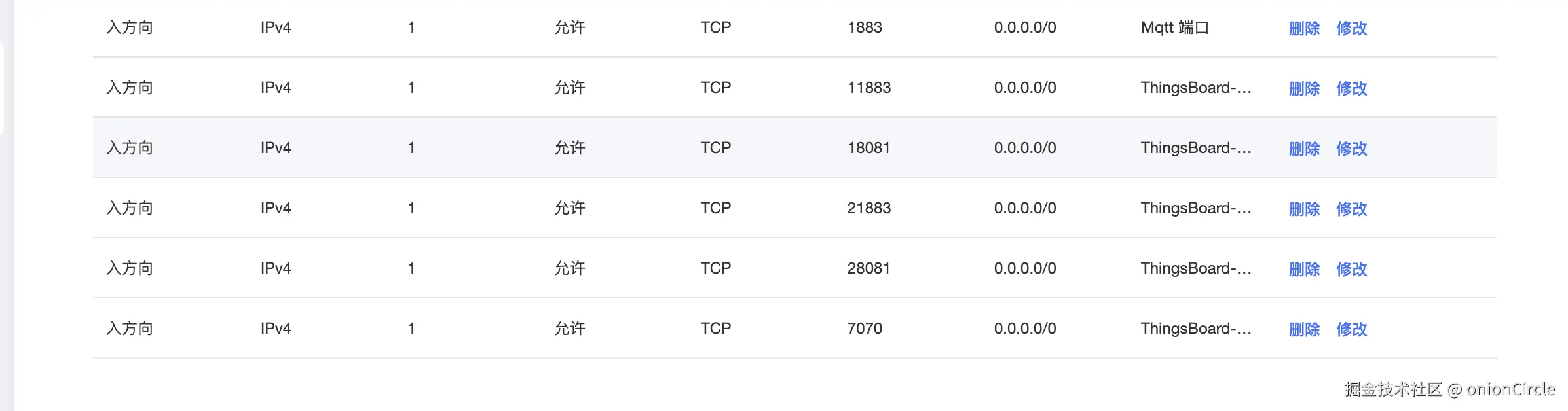Delete the port 11883 rule
Image resolution: width=1568 pixels, height=411 pixels.
coord(1304,88)
